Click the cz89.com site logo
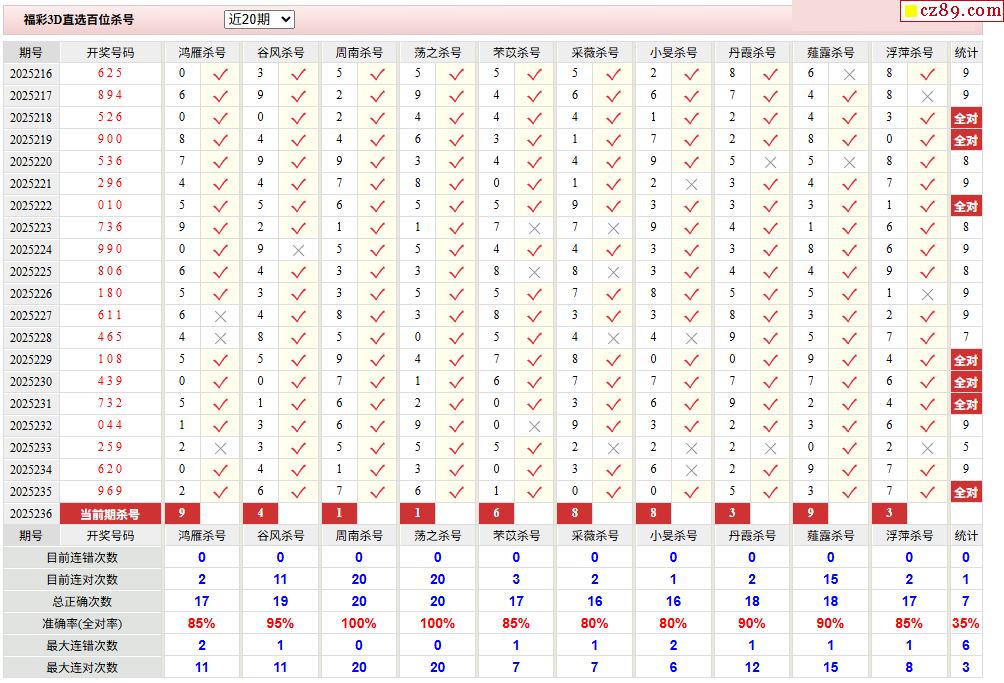1004x683 pixels. coord(951,11)
